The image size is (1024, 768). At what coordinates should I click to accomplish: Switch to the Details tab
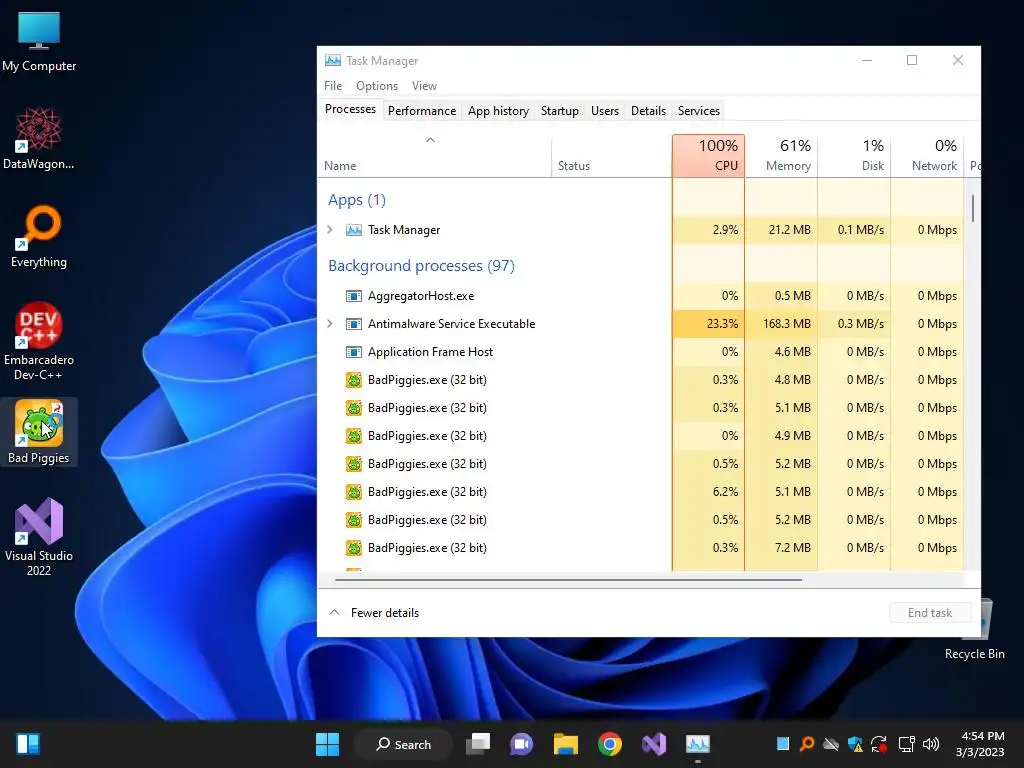point(648,111)
